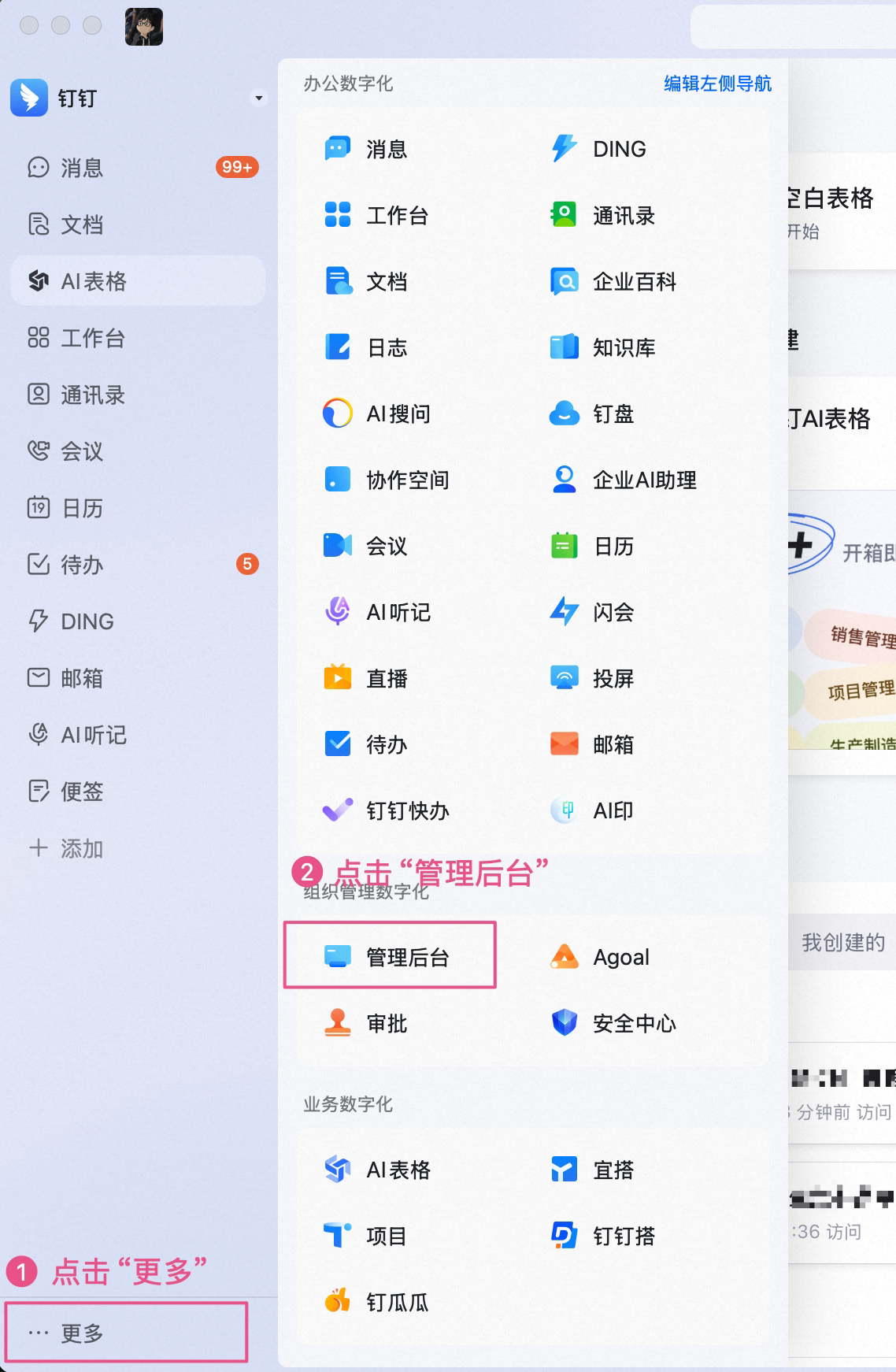Open the Agoal app
Image resolution: width=896 pixels, height=1372 pixels.
tap(600, 957)
